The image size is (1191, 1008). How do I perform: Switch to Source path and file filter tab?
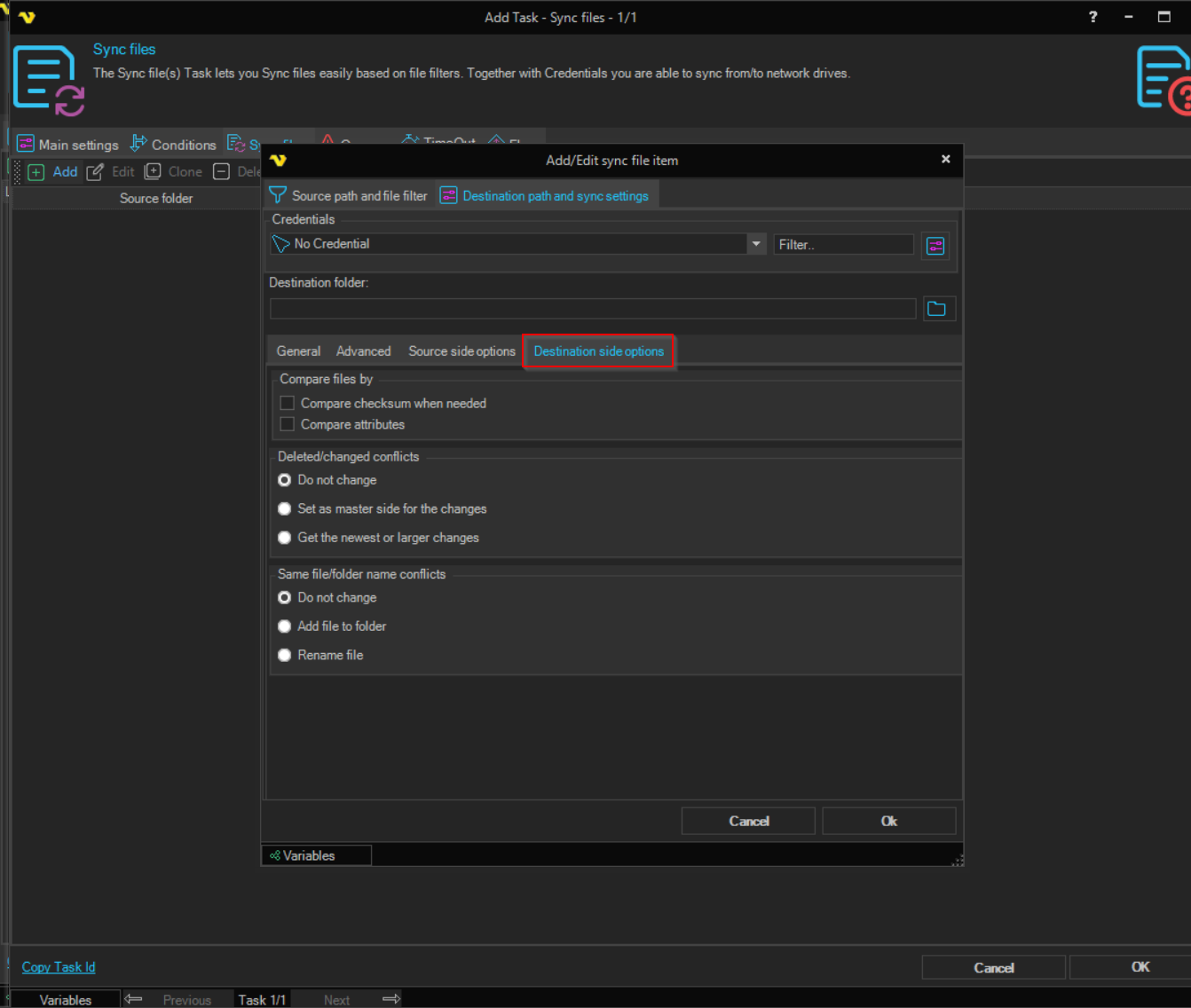click(x=349, y=196)
